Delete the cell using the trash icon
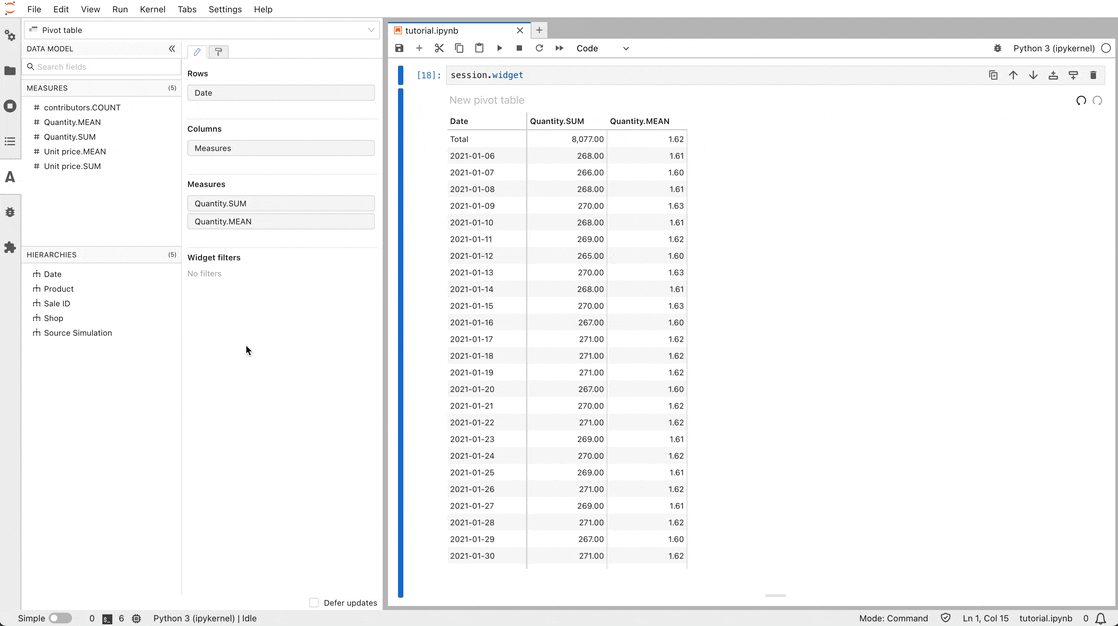This screenshot has height=626, width=1118. coord(1093,75)
